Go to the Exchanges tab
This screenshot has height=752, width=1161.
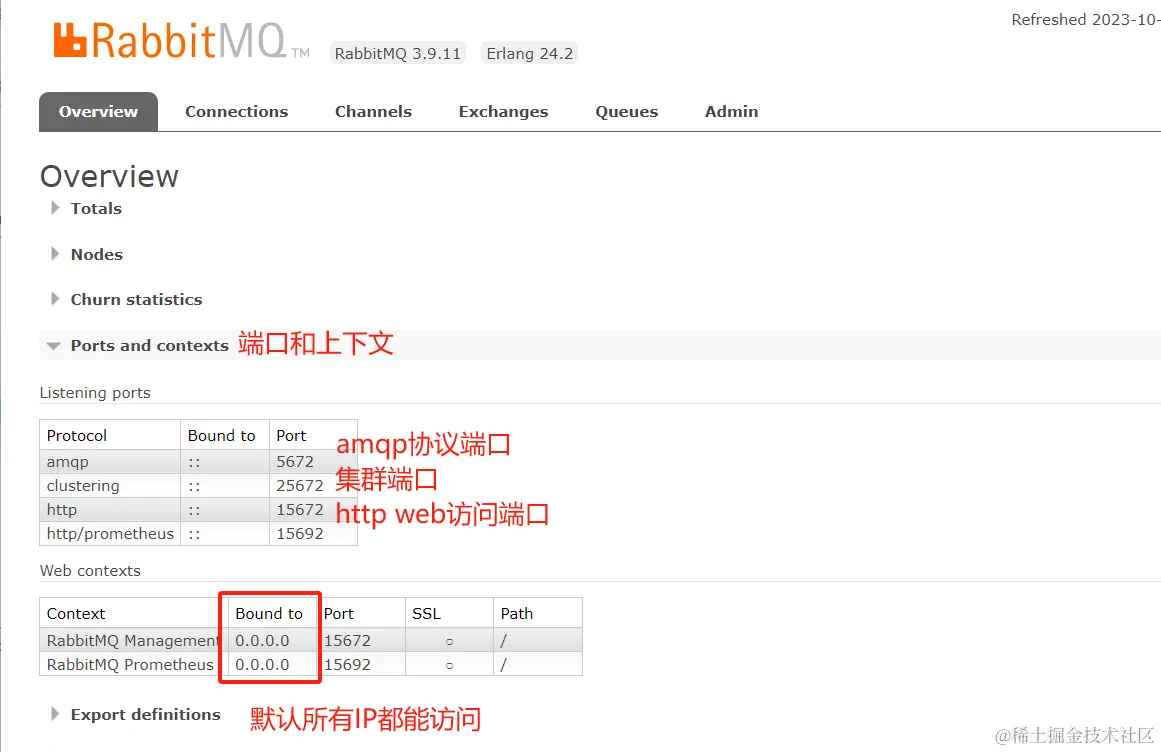pyautogui.click(x=503, y=112)
